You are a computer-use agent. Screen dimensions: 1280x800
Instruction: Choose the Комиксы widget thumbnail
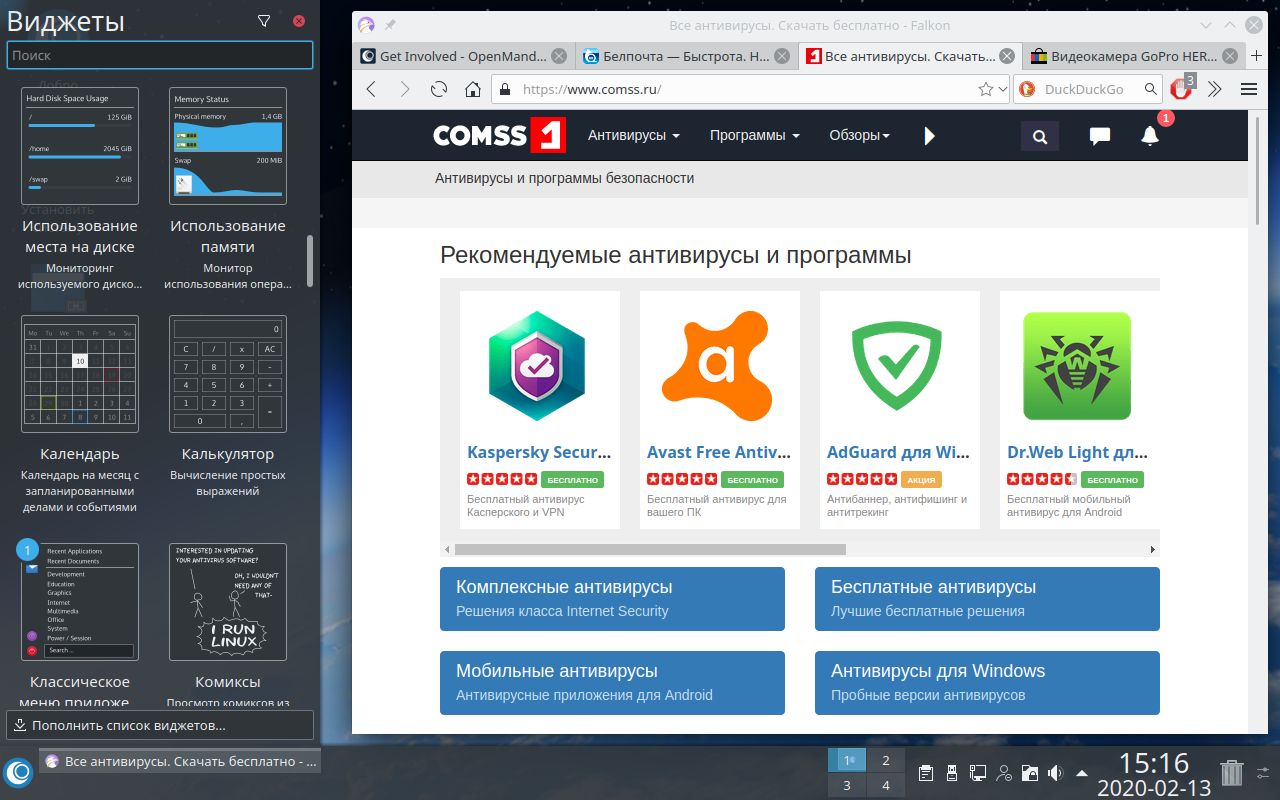[x=228, y=602]
